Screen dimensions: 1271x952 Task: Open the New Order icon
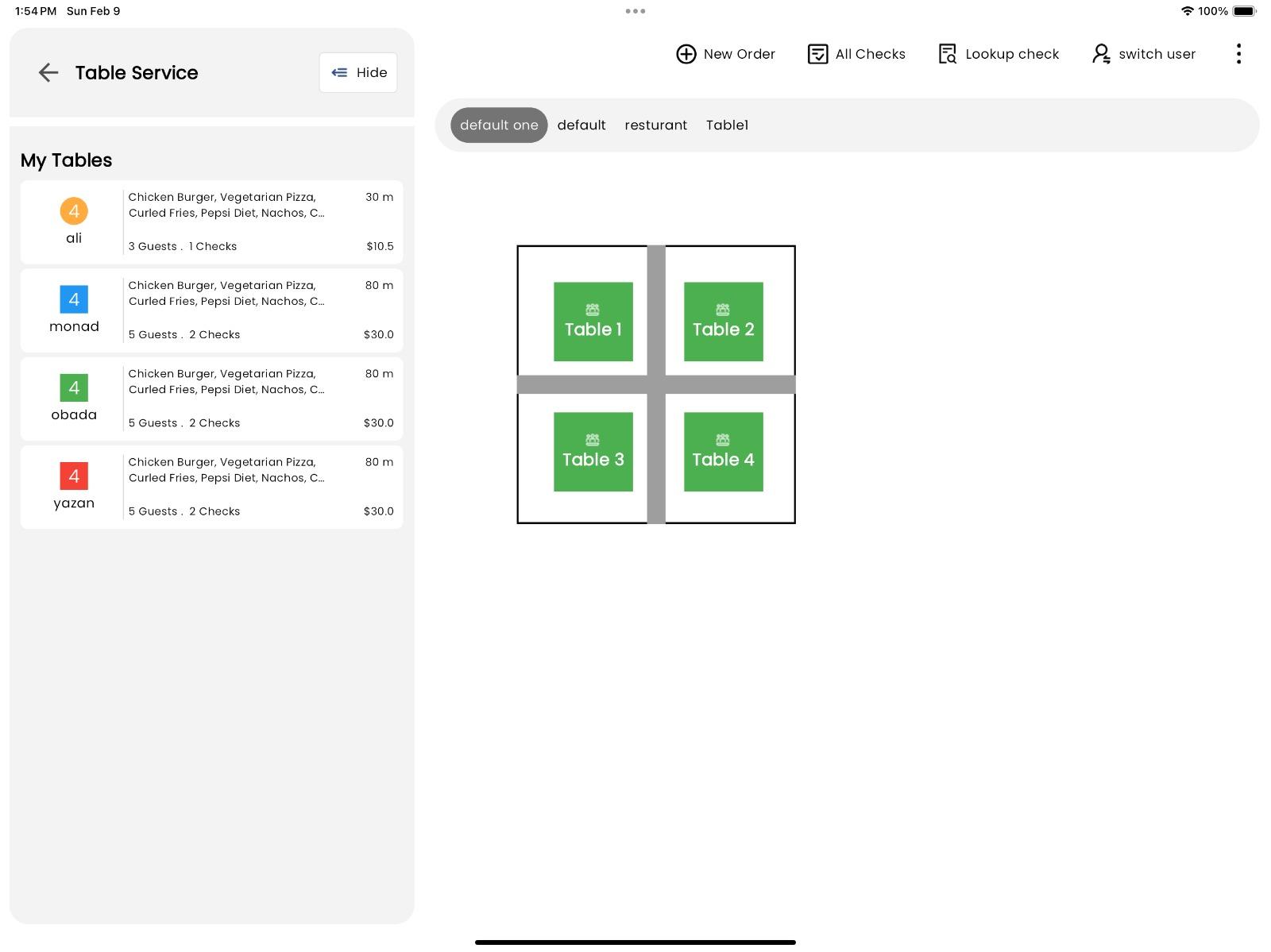point(685,54)
